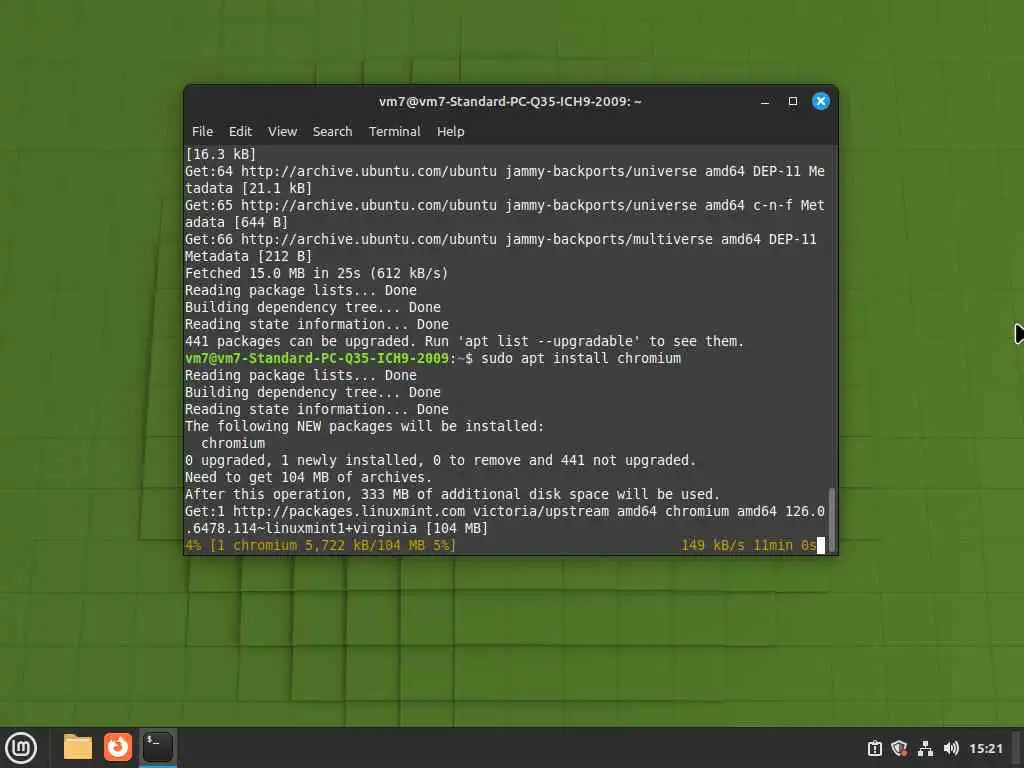Viewport: 1024px width, 768px height.
Task: Open the clipboard/notification tray icon
Action: point(874,748)
